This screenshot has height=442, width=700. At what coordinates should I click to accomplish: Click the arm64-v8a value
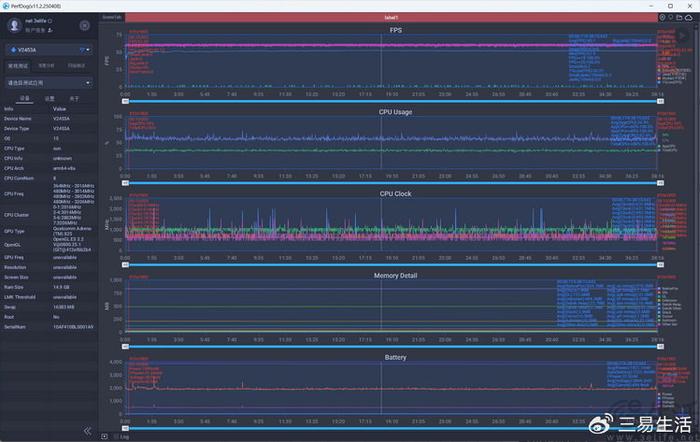pyautogui.click(x=64, y=168)
